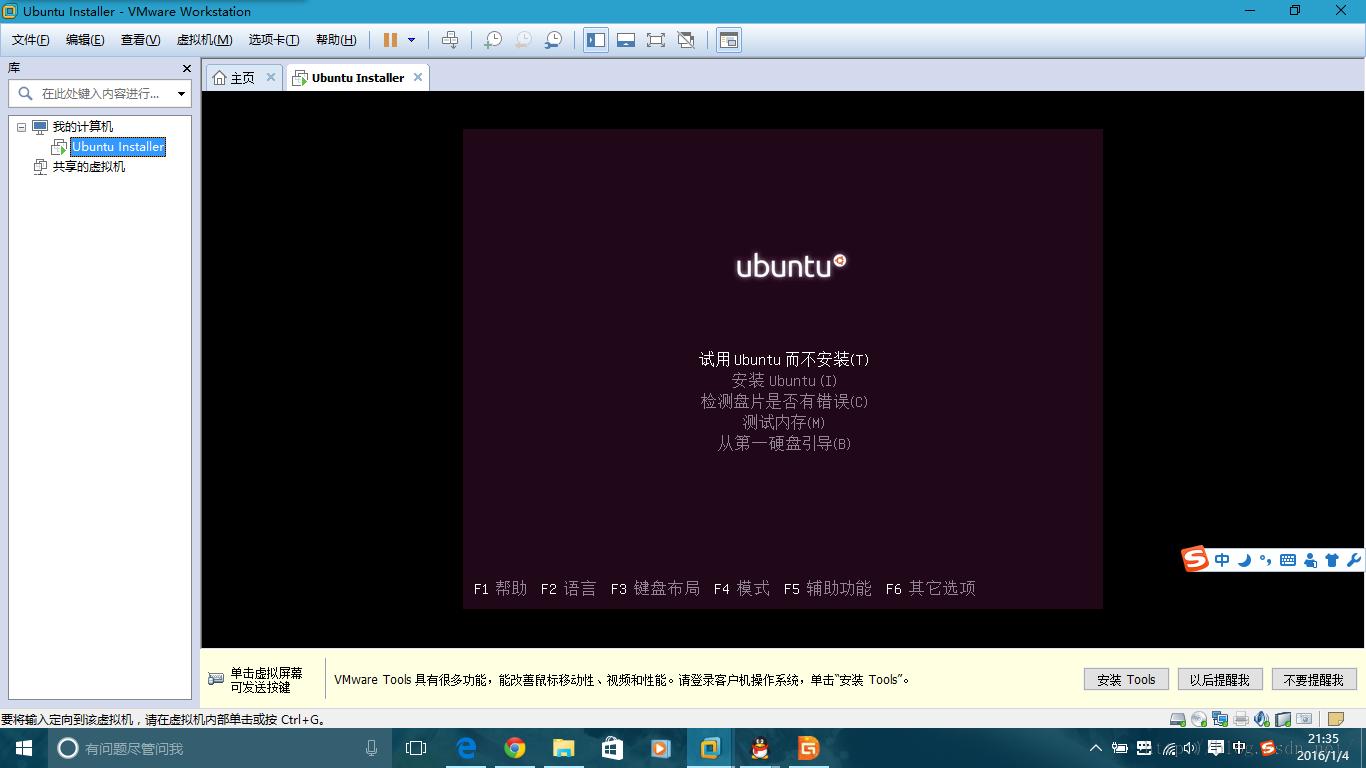Click the sound card status icon
Viewport: 1366px width, 768px height.
point(1262,719)
